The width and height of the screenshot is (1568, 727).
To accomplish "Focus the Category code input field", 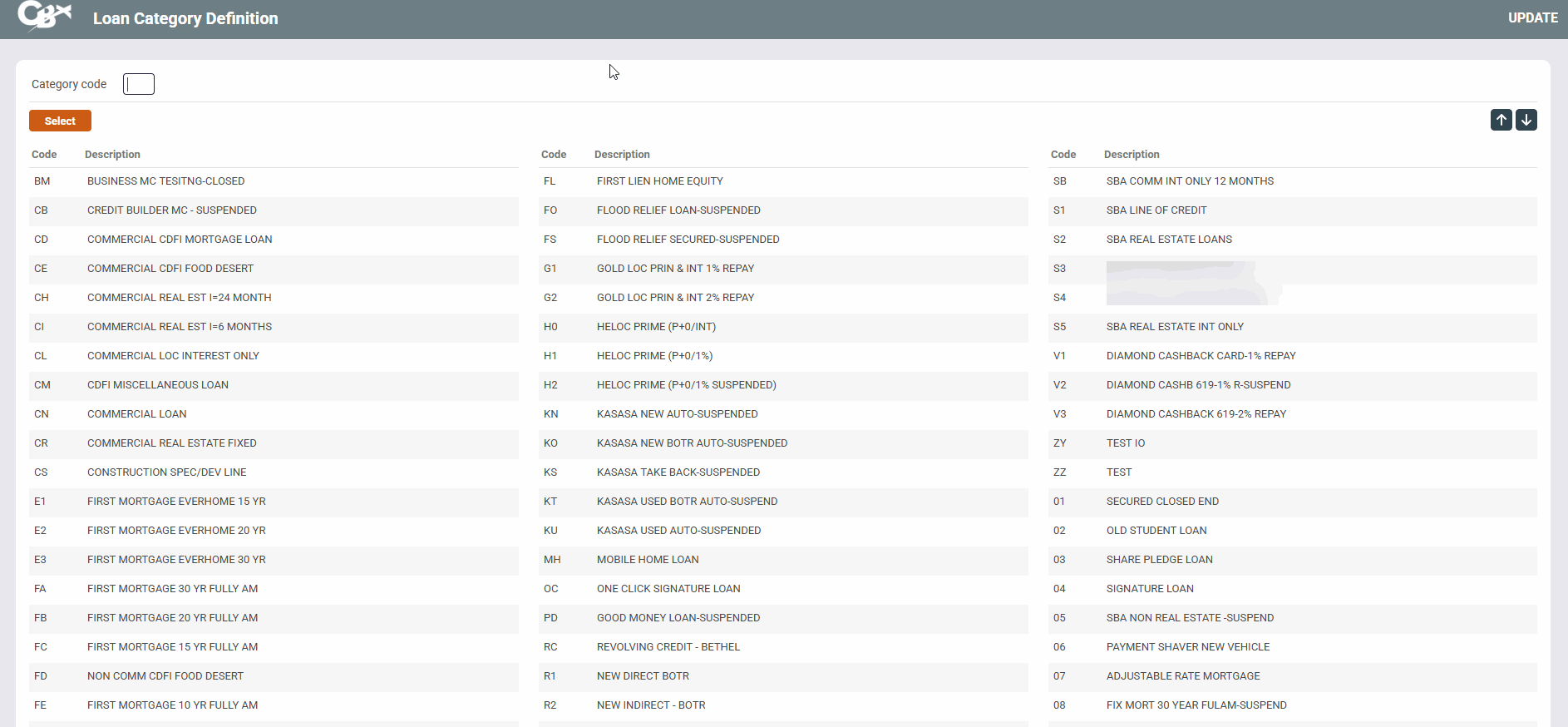I will coord(139,84).
